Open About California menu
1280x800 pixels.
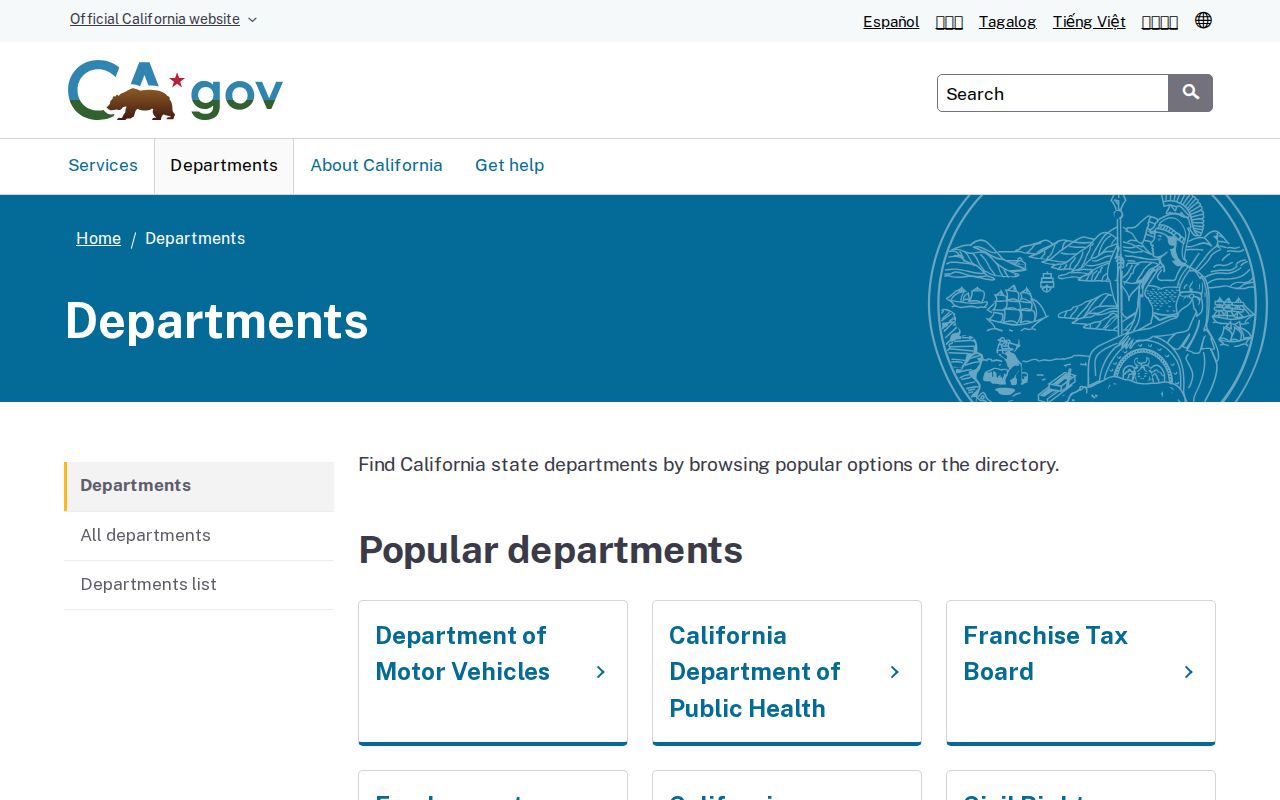tap(376, 166)
